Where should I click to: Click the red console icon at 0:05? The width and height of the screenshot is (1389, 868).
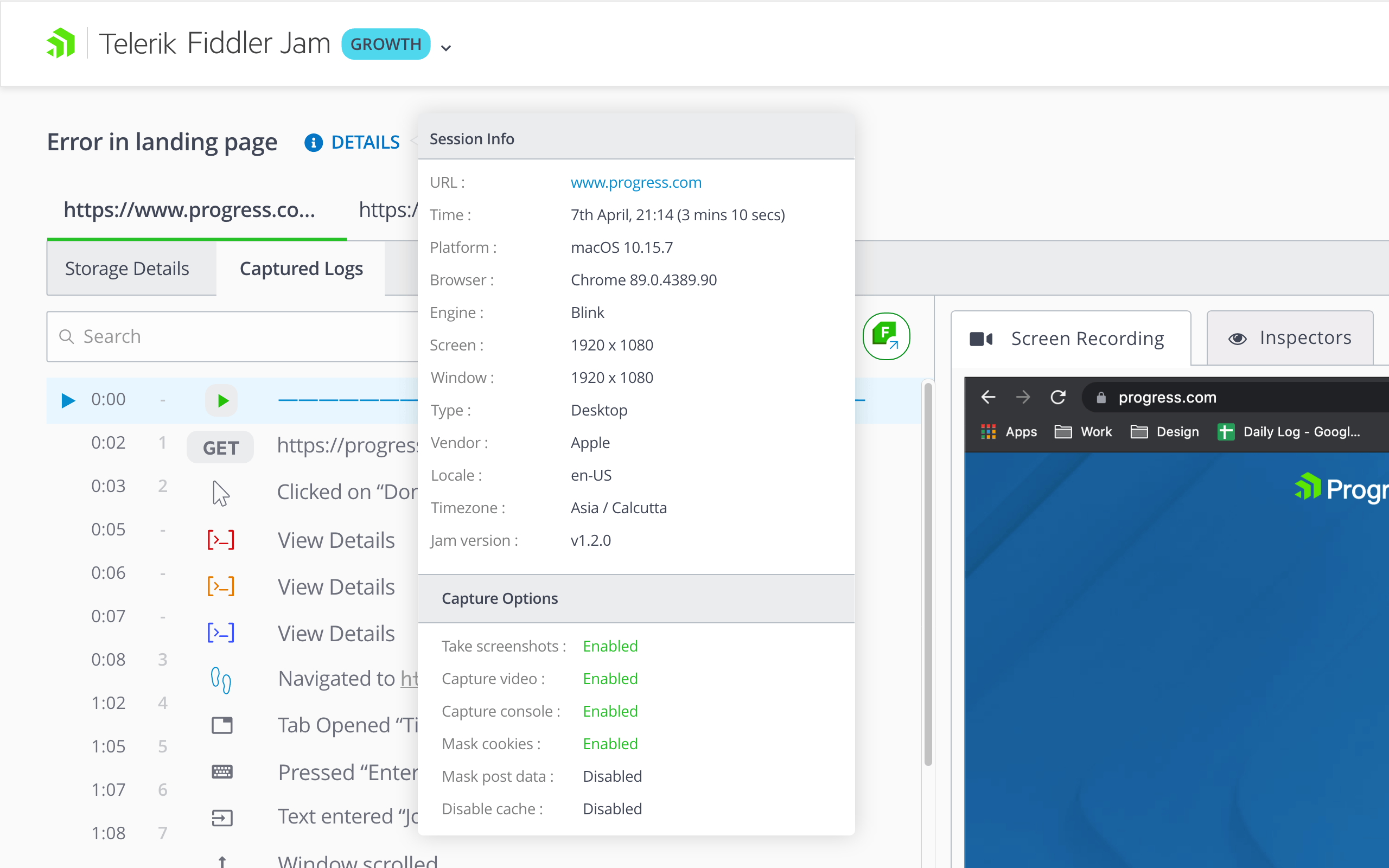click(221, 540)
